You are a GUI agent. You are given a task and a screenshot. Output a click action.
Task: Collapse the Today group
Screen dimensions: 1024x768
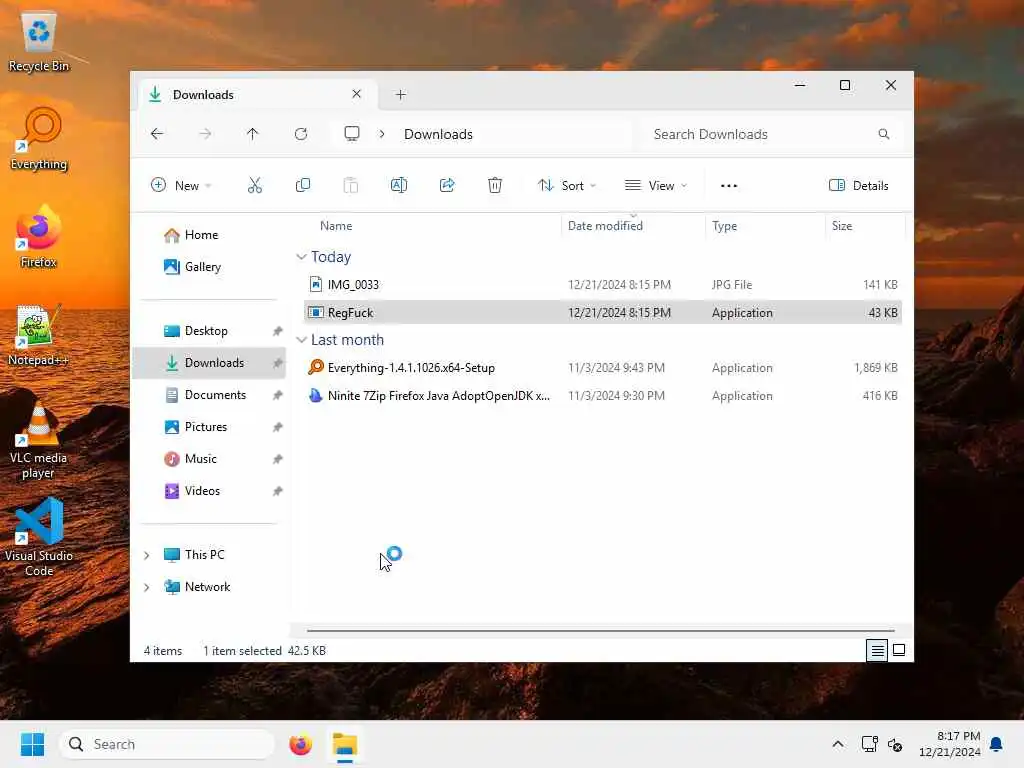301,257
